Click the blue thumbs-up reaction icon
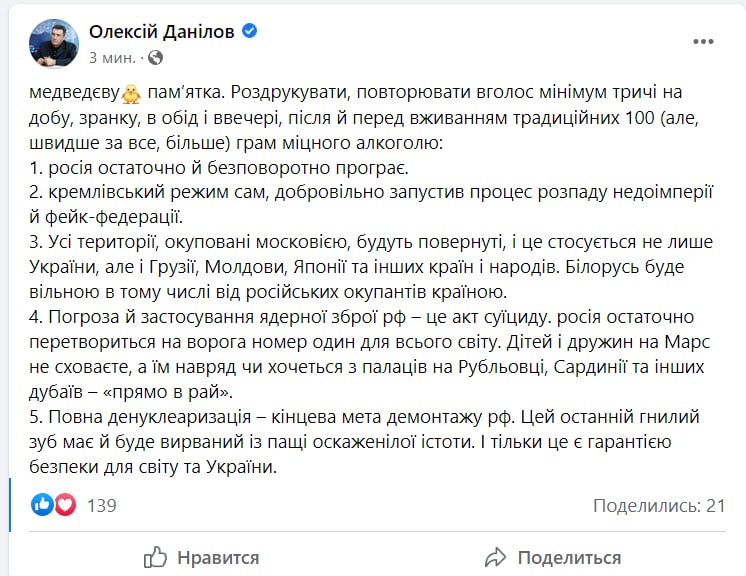746x576 pixels. [42, 505]
